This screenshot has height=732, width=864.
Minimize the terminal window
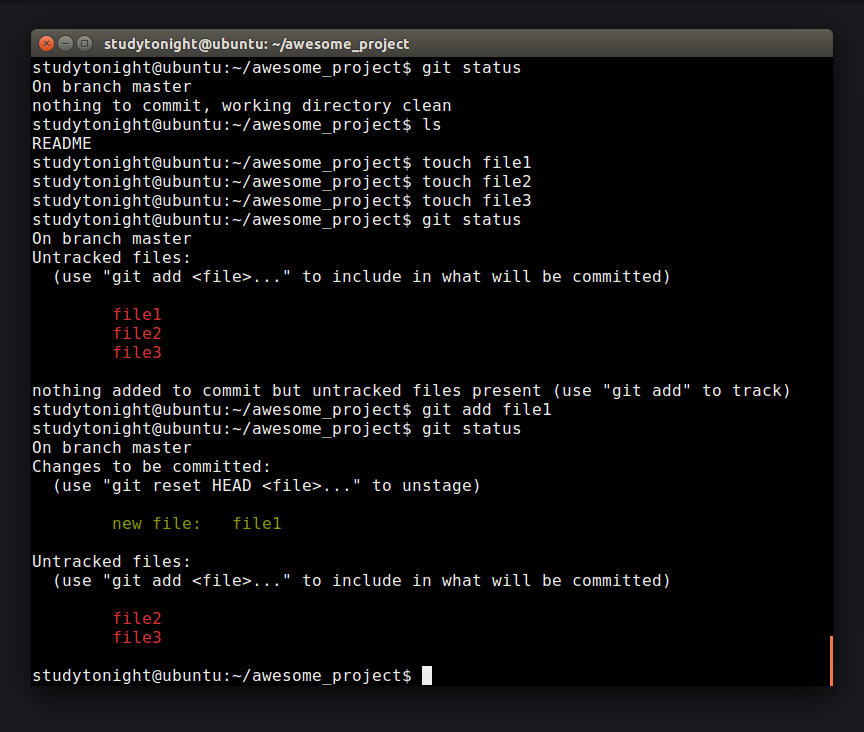coord(66,44)
